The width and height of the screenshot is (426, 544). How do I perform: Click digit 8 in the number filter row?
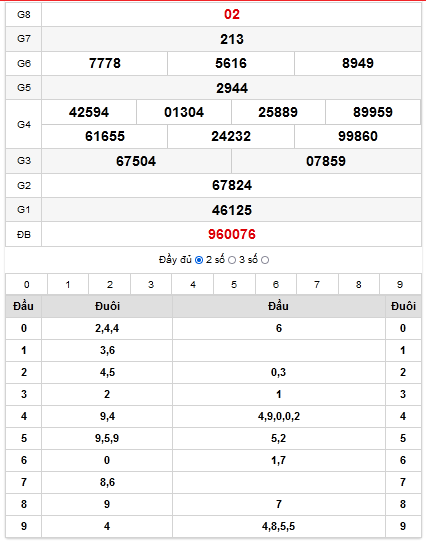359,284
